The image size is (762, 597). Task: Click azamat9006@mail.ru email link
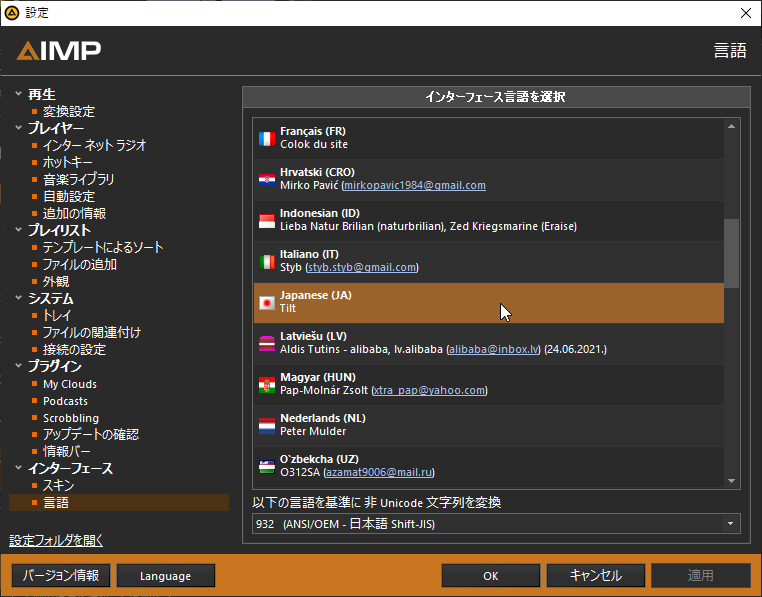click(x=379, y=473)
